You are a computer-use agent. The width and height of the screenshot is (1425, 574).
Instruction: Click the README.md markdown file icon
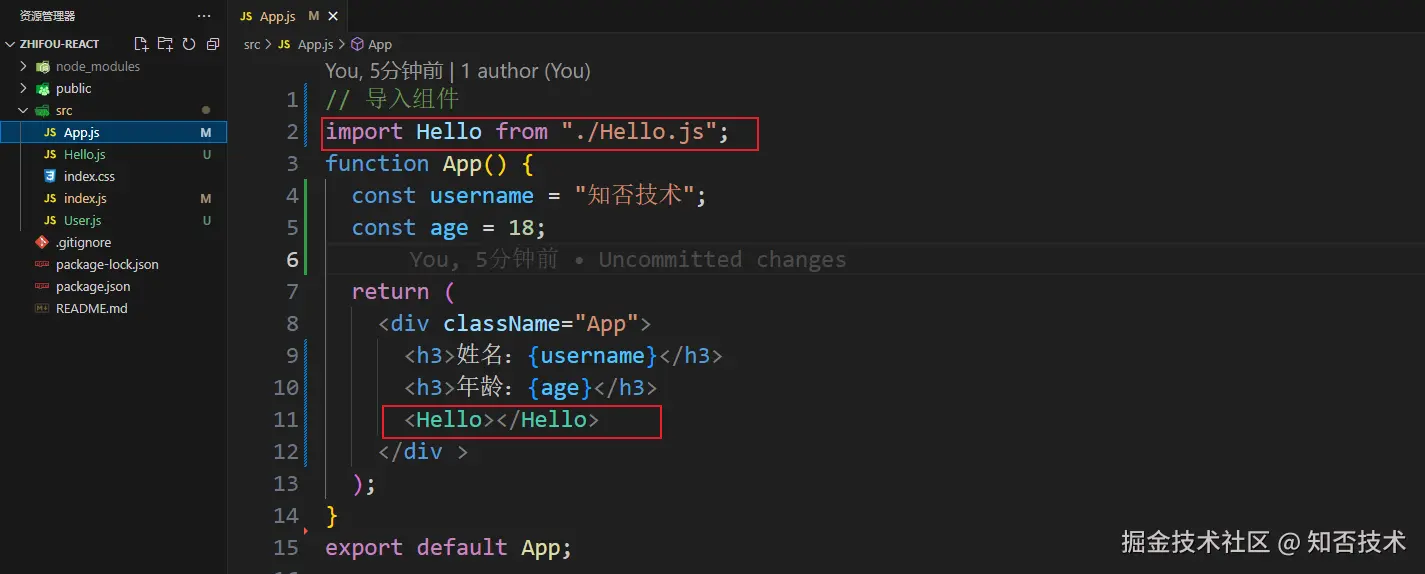pos(42,308)
